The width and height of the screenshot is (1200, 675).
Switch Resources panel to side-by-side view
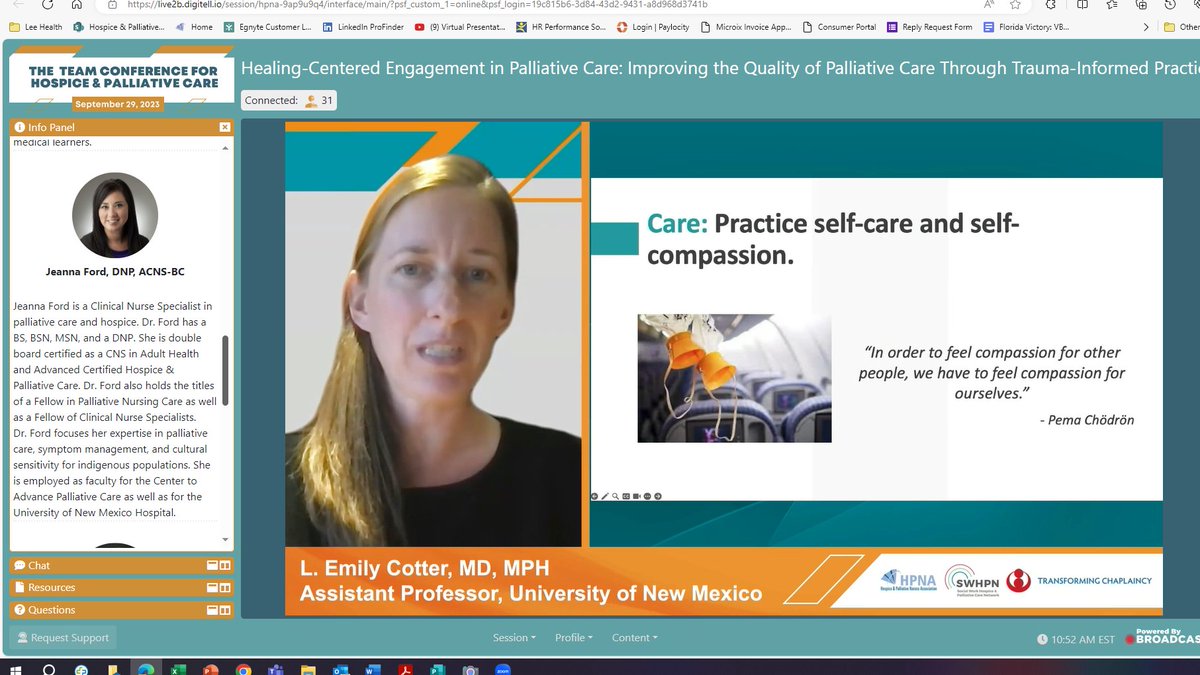[x=225, y=587]
